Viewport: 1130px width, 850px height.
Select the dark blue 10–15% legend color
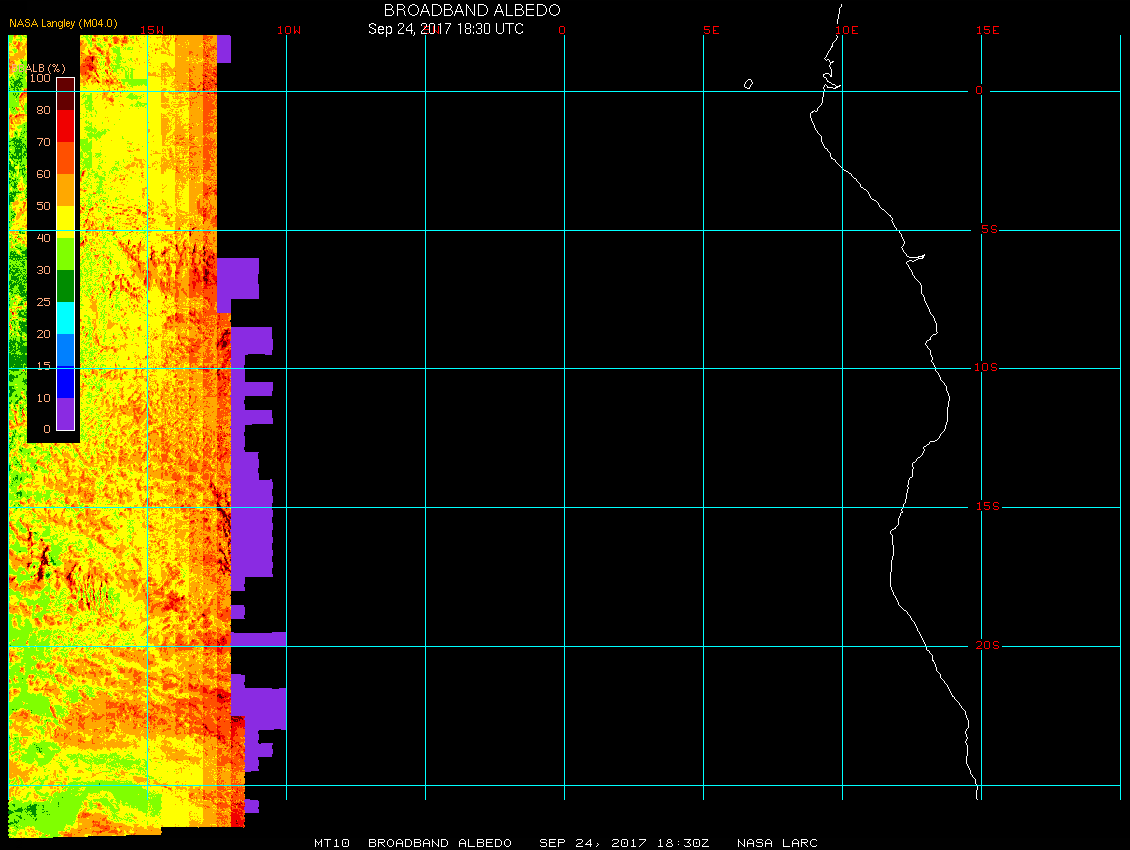65,382
